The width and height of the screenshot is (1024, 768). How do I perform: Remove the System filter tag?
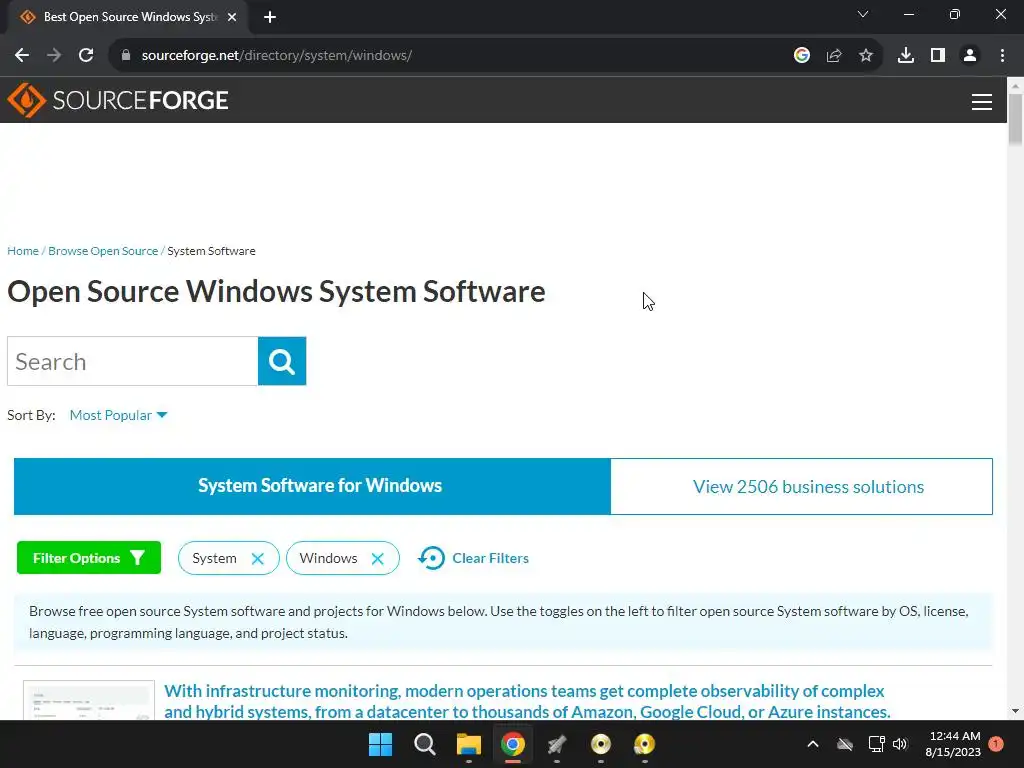(257, 558)
